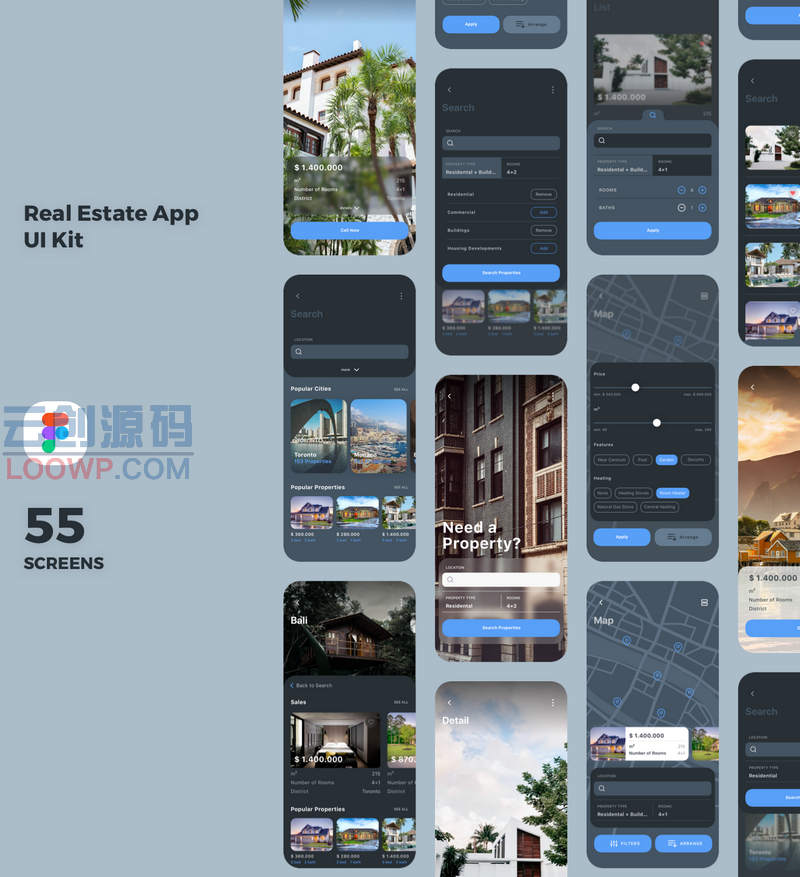Decrease Baths count on the List screen
The height and width of the screenshot is (877, 800).
(681, 208)
